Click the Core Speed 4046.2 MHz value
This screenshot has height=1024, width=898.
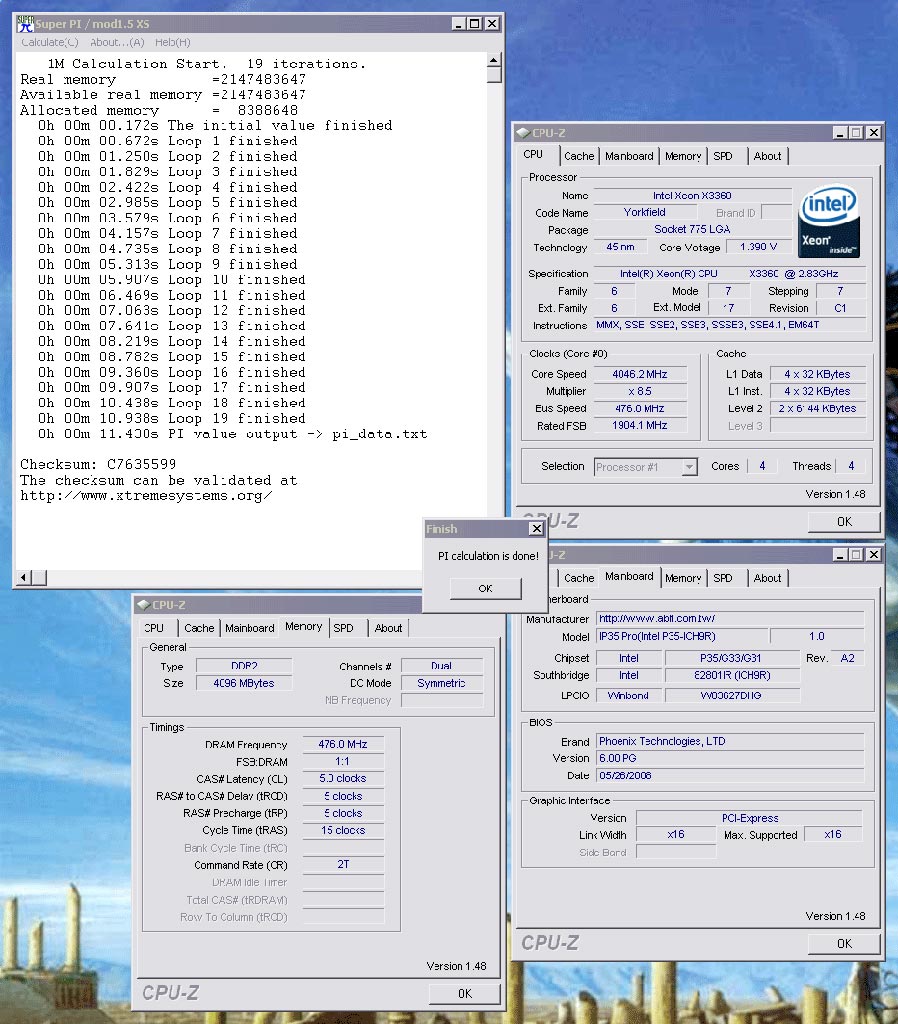(640, 374)
